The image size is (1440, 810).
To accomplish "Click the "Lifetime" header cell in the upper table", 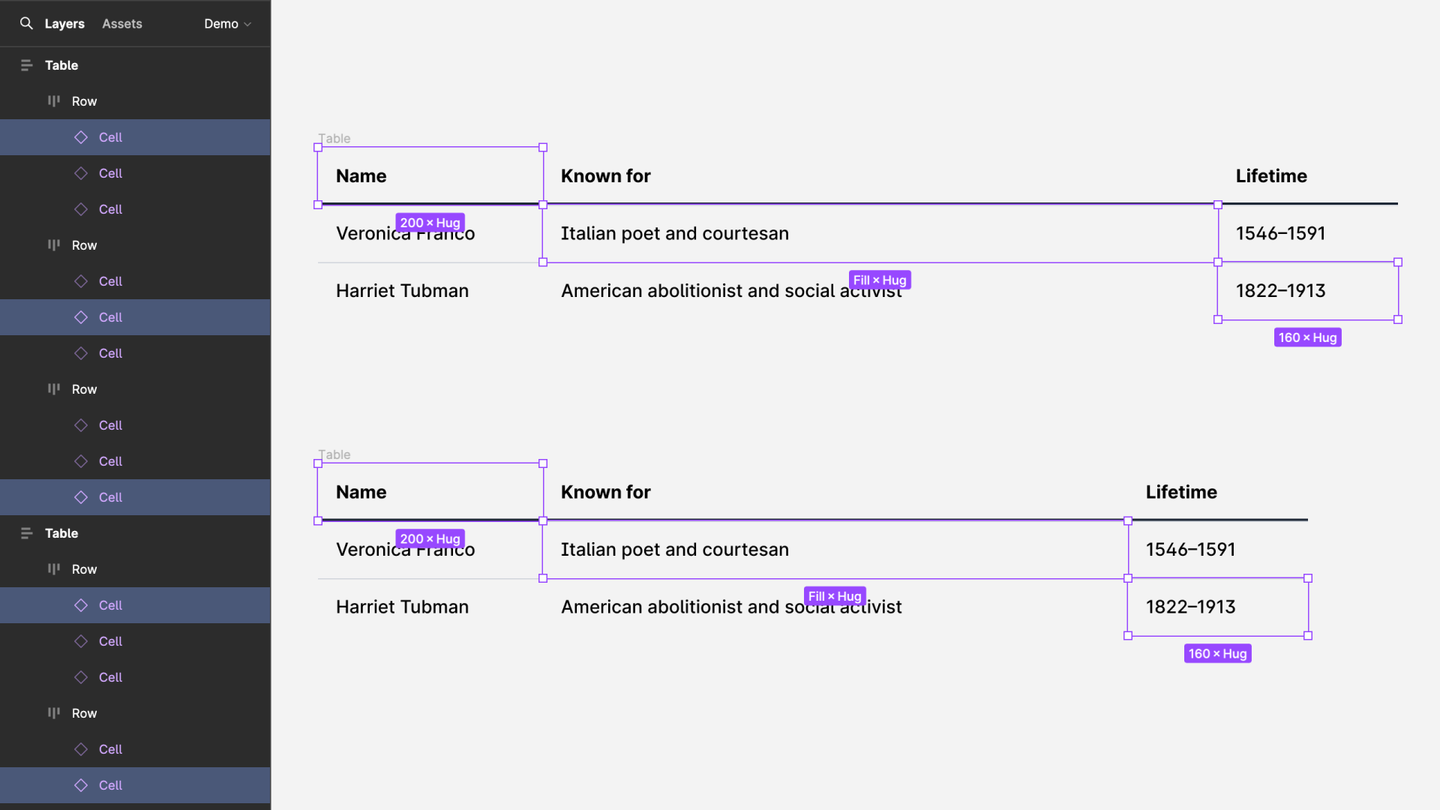I will tap(1271, 176).
